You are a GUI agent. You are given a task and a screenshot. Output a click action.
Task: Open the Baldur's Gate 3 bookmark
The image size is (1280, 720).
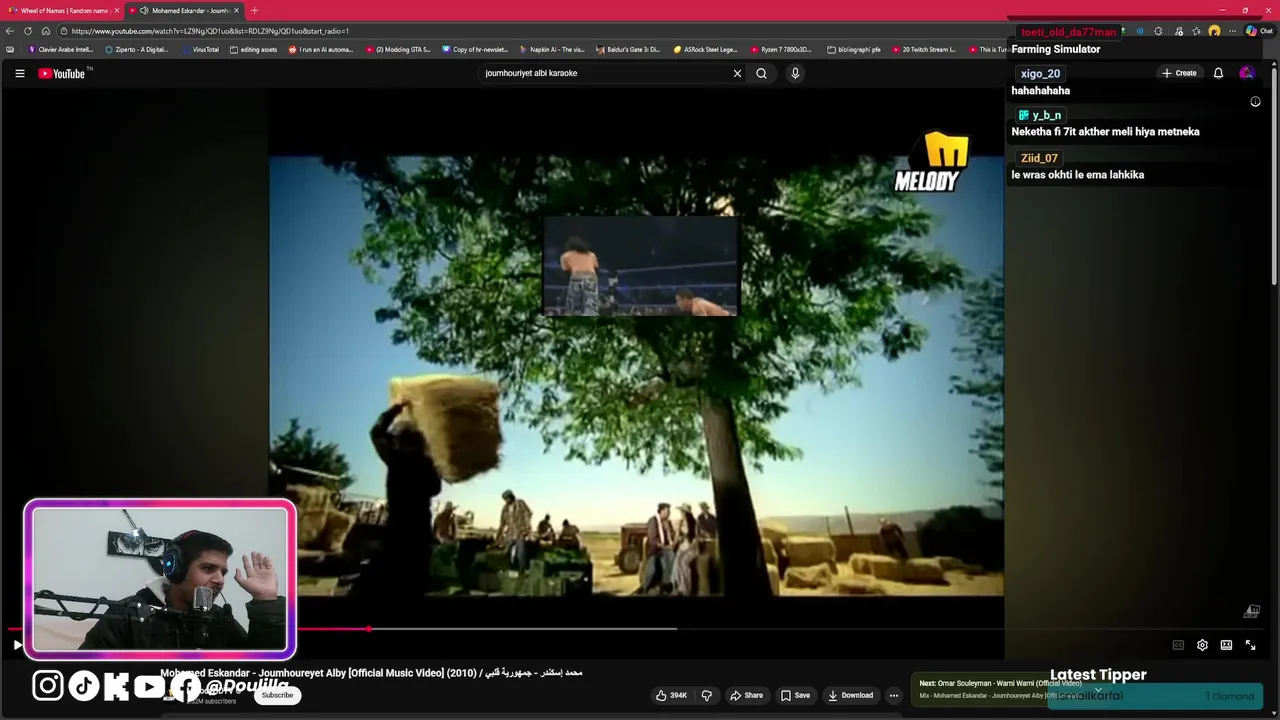(629, 49)
